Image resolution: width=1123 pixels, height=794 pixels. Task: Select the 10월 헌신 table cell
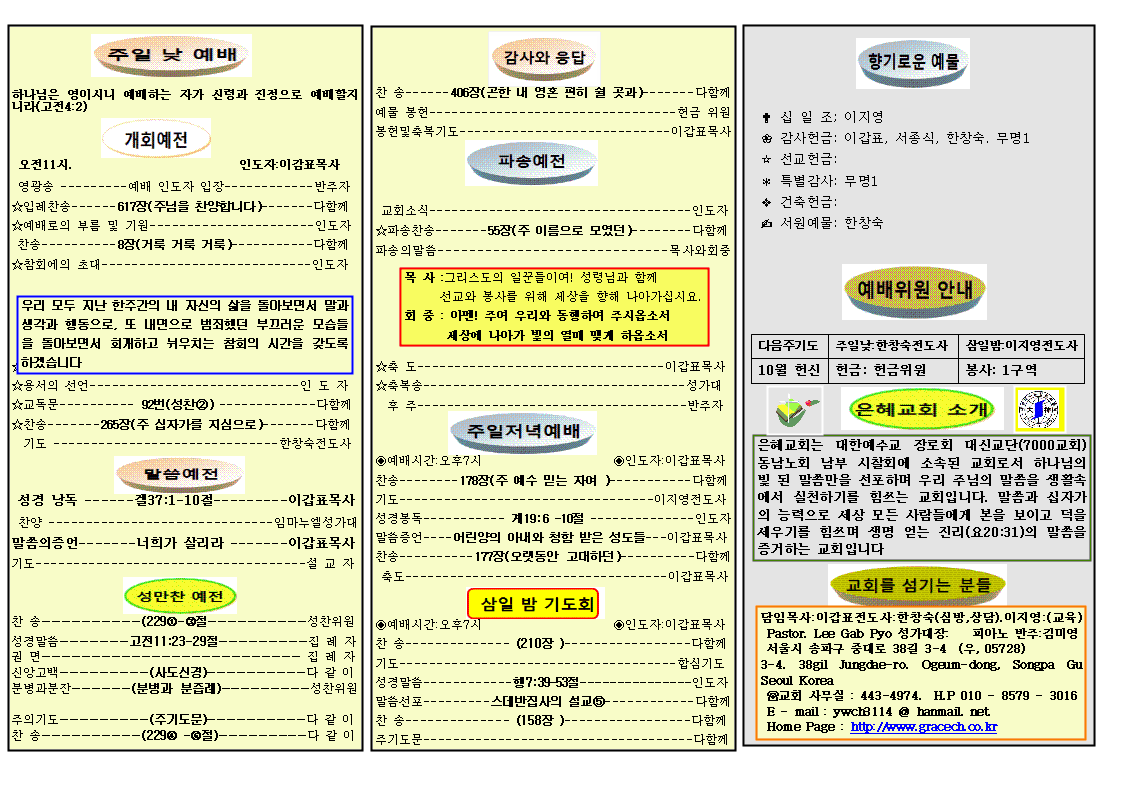point(790,370)
